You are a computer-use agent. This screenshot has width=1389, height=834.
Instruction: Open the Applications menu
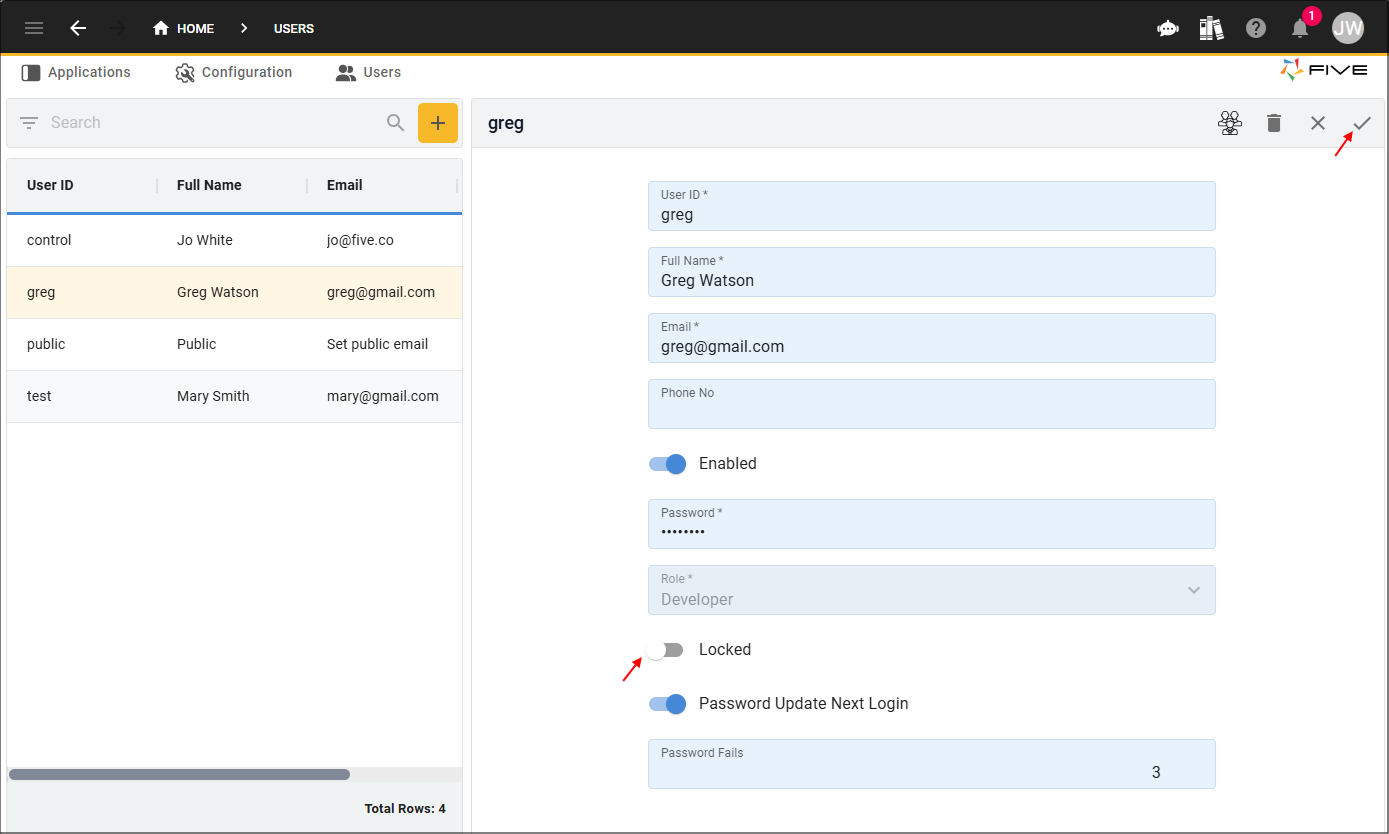point(76,72)
